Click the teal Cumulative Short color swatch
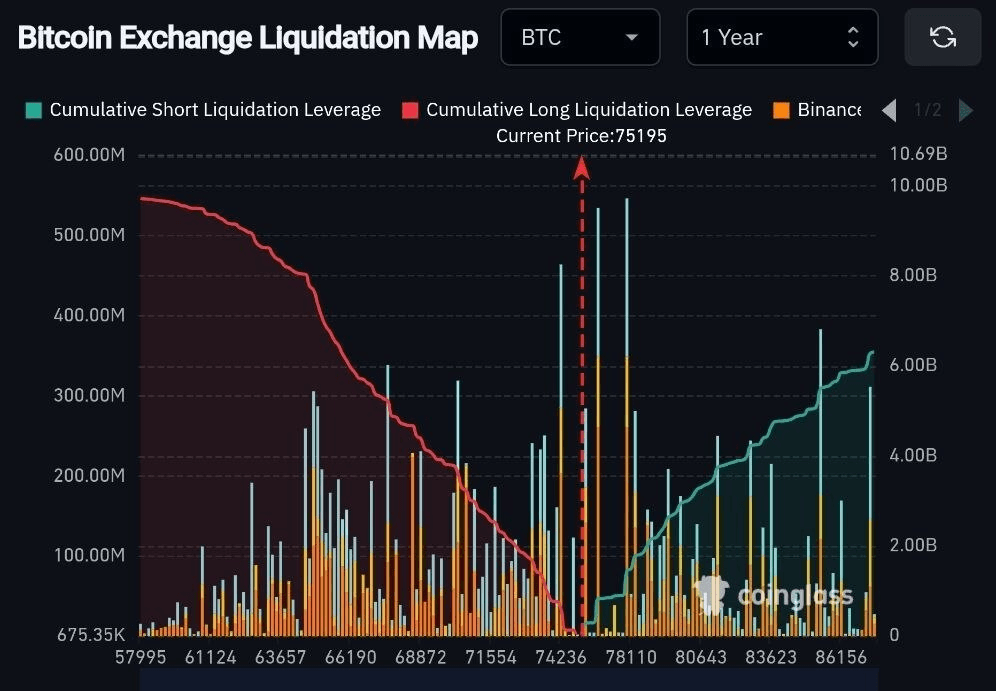This screenshot has height=691, width=996. (x=33, y=110)
